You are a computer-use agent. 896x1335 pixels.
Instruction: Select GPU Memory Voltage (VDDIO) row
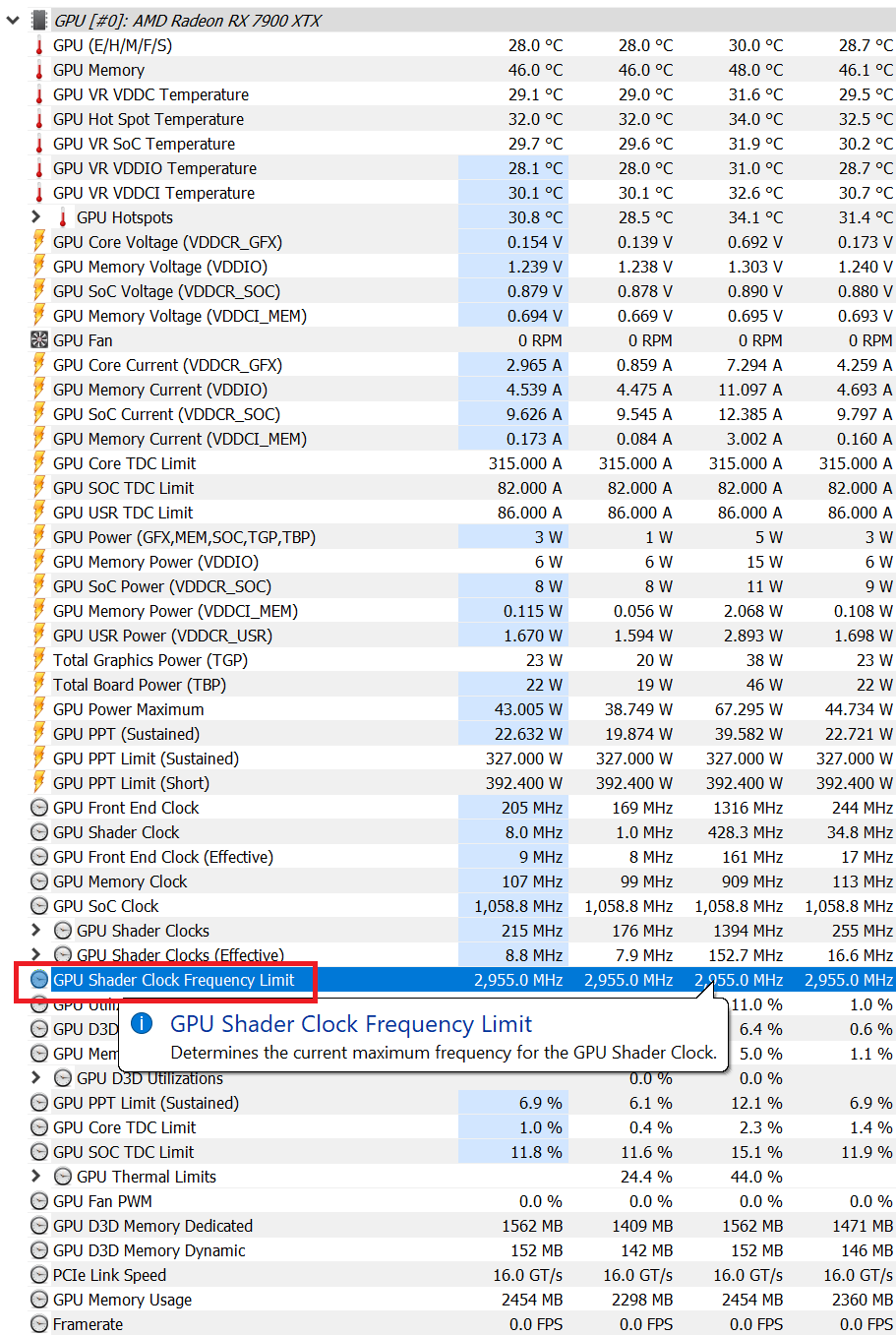(462, 267)
